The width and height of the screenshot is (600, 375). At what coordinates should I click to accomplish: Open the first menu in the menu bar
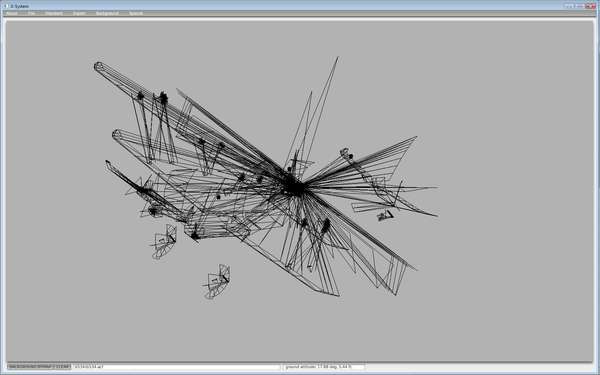[12, 13]
